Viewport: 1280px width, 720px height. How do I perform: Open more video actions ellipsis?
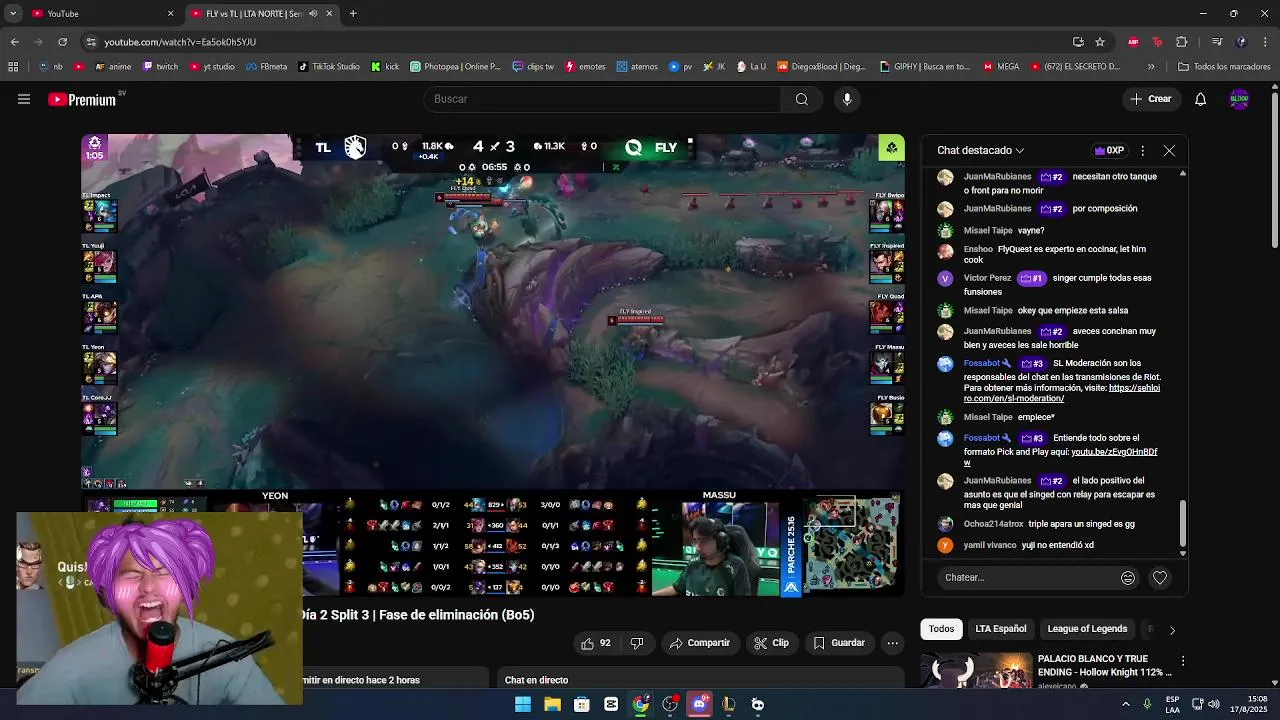893,643
